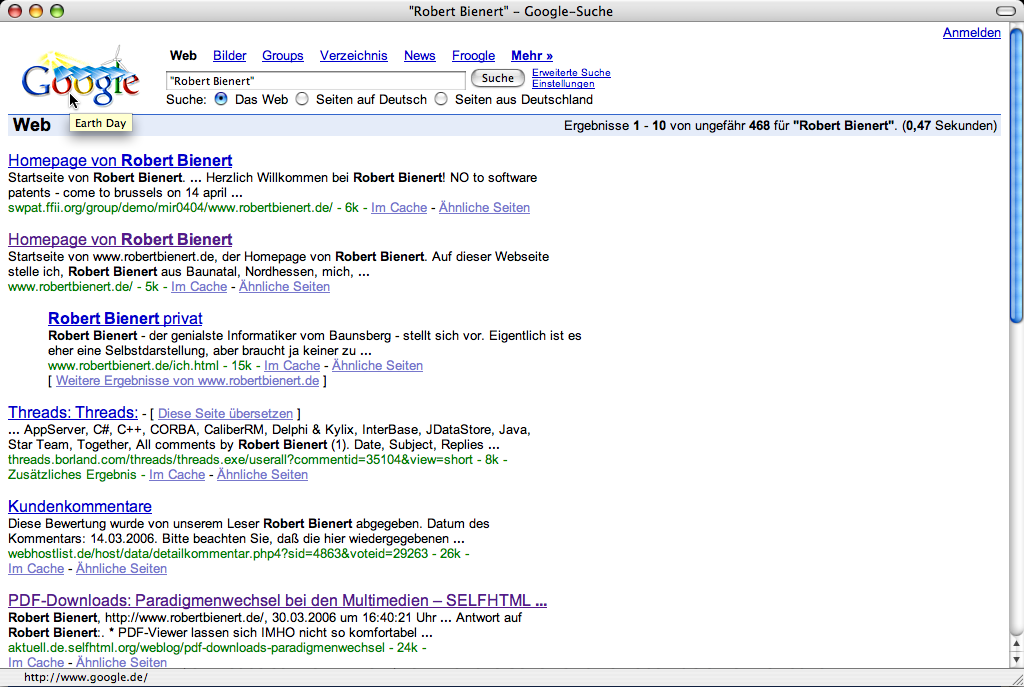Open Ähnliche Seiten for the threads.borland.com result
1024x687 pixels.
(x=263, y=475)
